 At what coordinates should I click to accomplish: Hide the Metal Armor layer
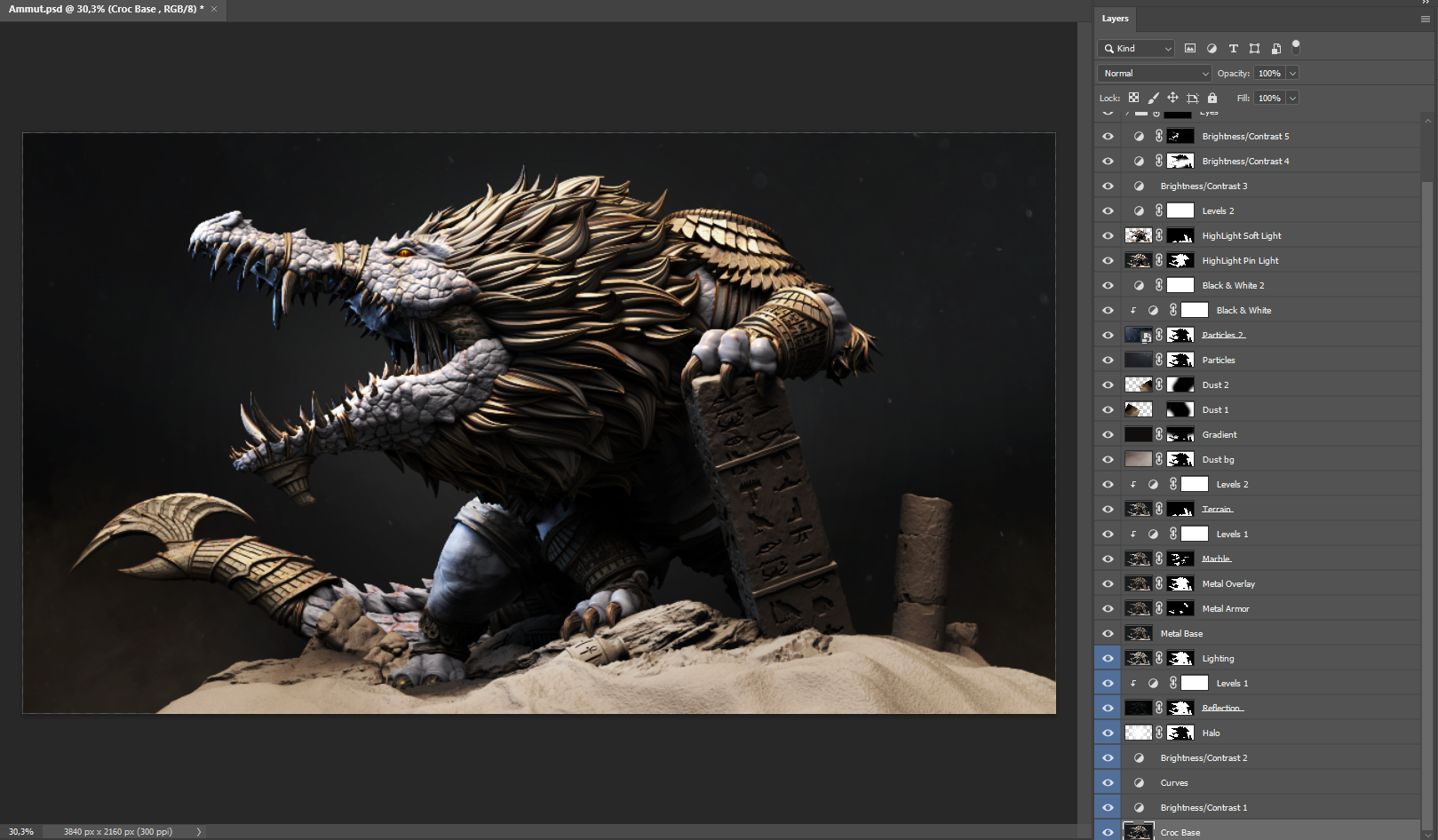click(1108, 609)
